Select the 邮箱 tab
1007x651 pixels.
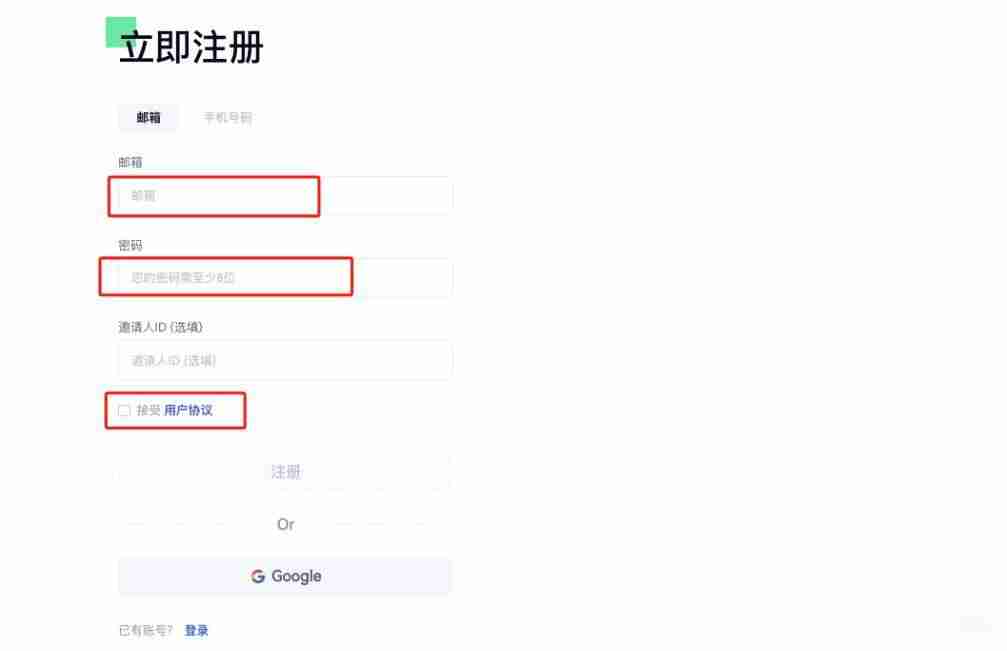tap(147, 117)
